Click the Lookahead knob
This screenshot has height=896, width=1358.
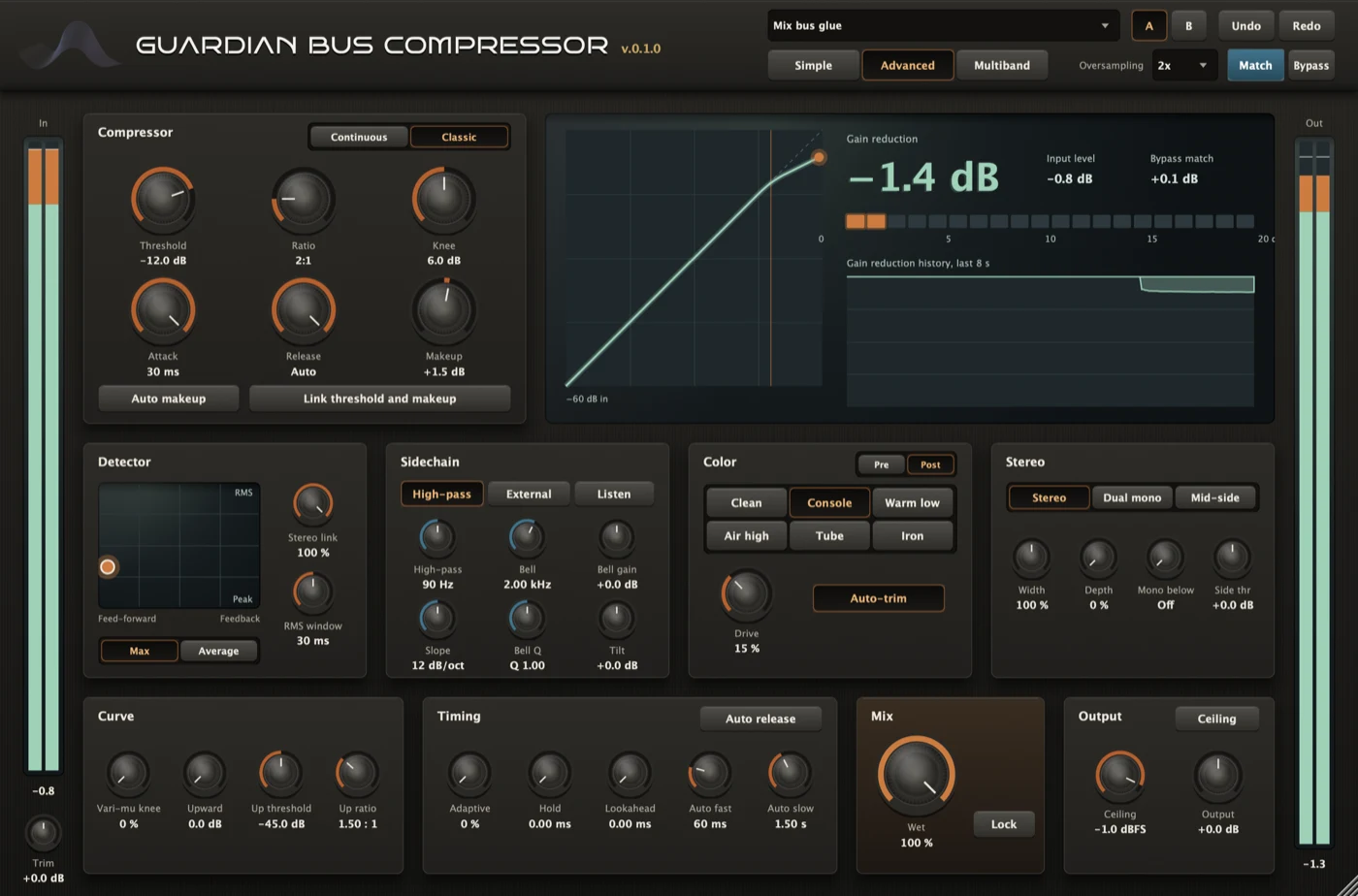630,773
